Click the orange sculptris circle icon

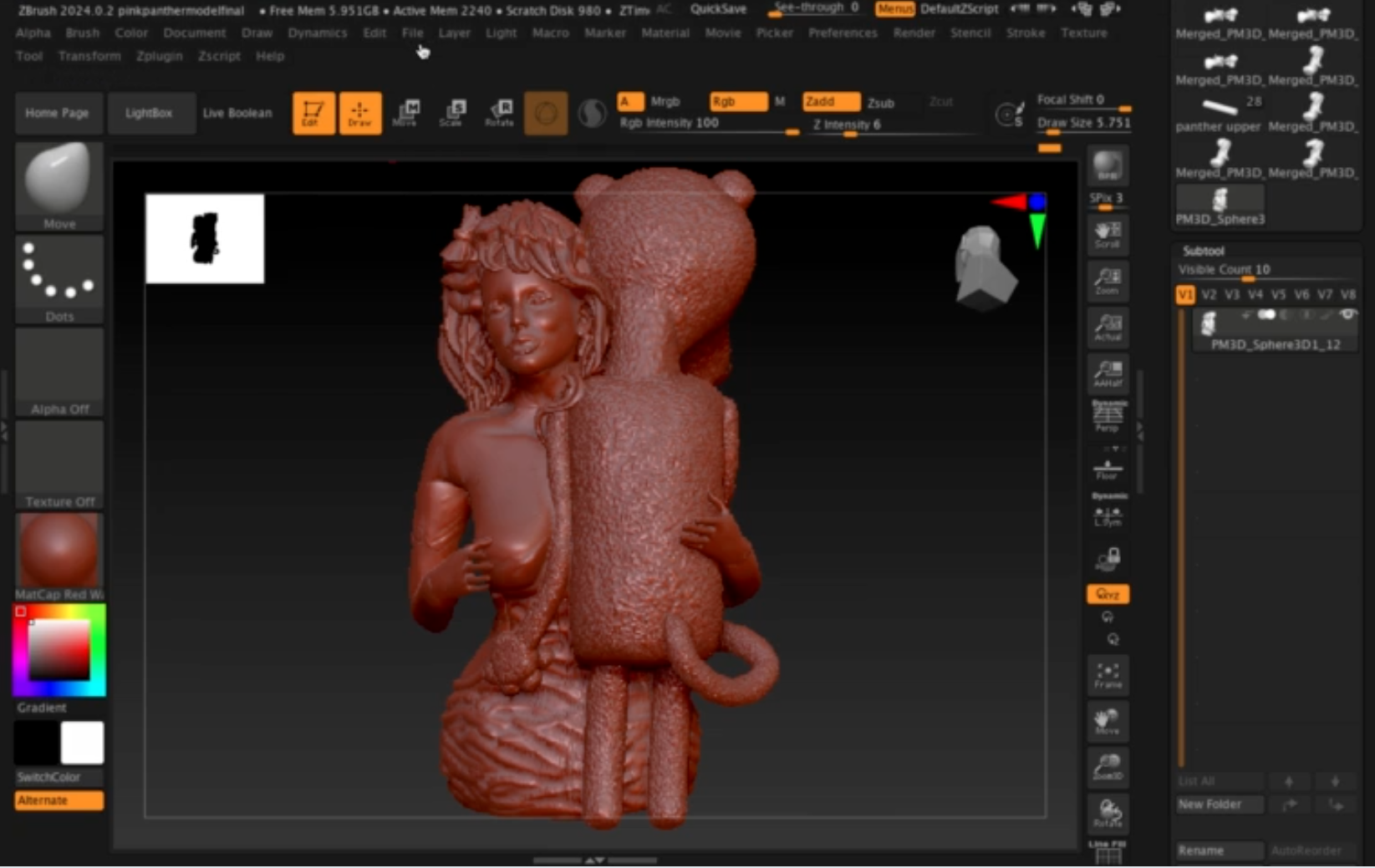pos(546,113)
